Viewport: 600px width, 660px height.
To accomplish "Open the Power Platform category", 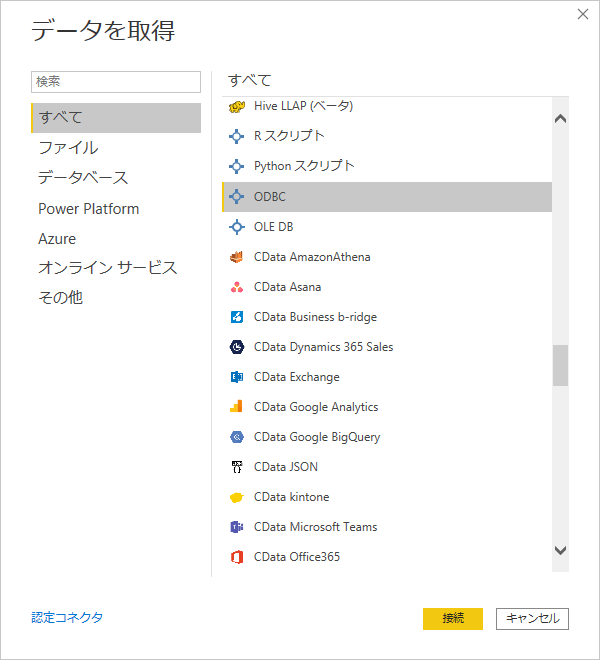I will (88, 209).
